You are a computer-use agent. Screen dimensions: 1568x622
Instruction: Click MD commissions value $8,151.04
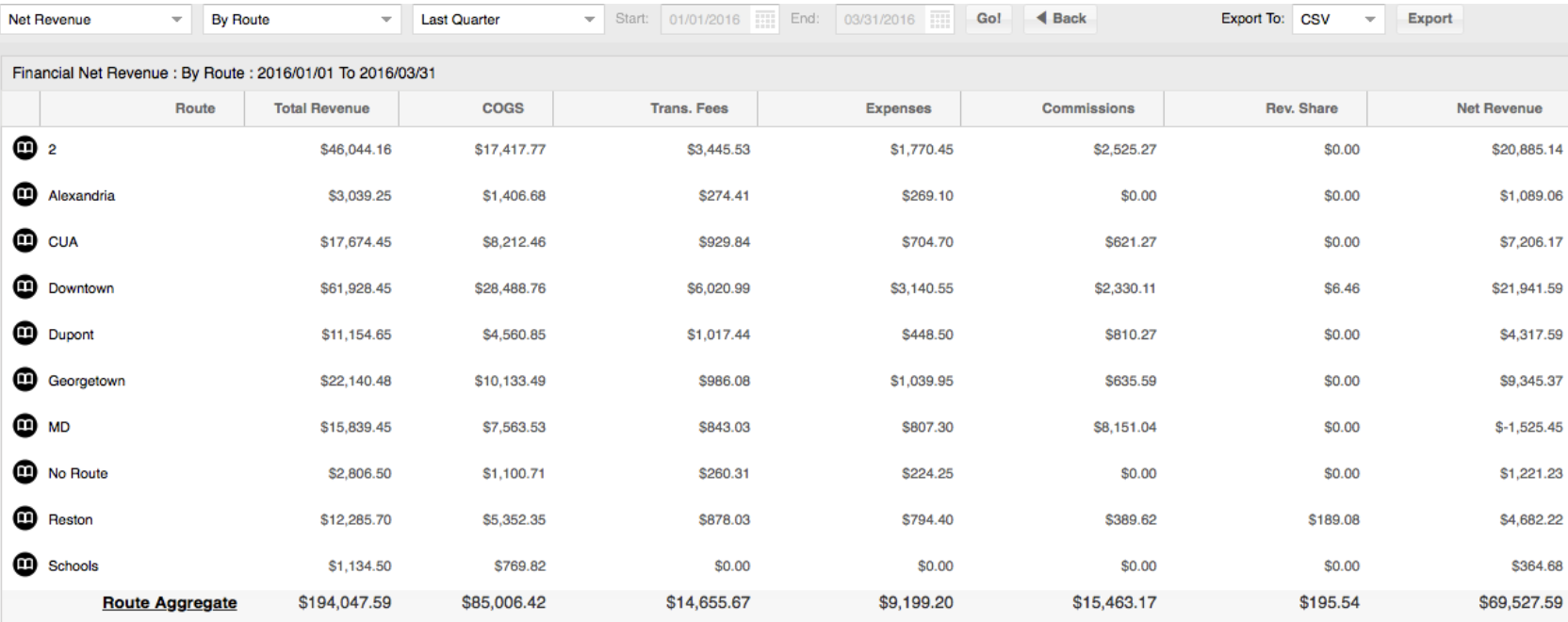[x=1124, y=427]
